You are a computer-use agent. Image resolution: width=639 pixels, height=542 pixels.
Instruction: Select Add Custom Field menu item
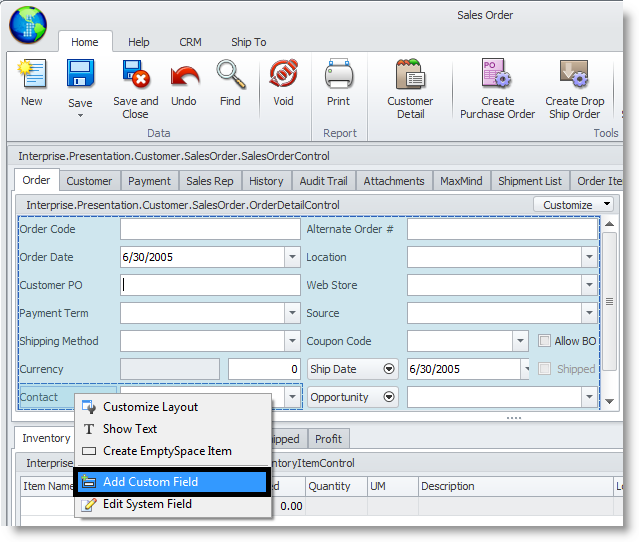[x=171, y=482]
